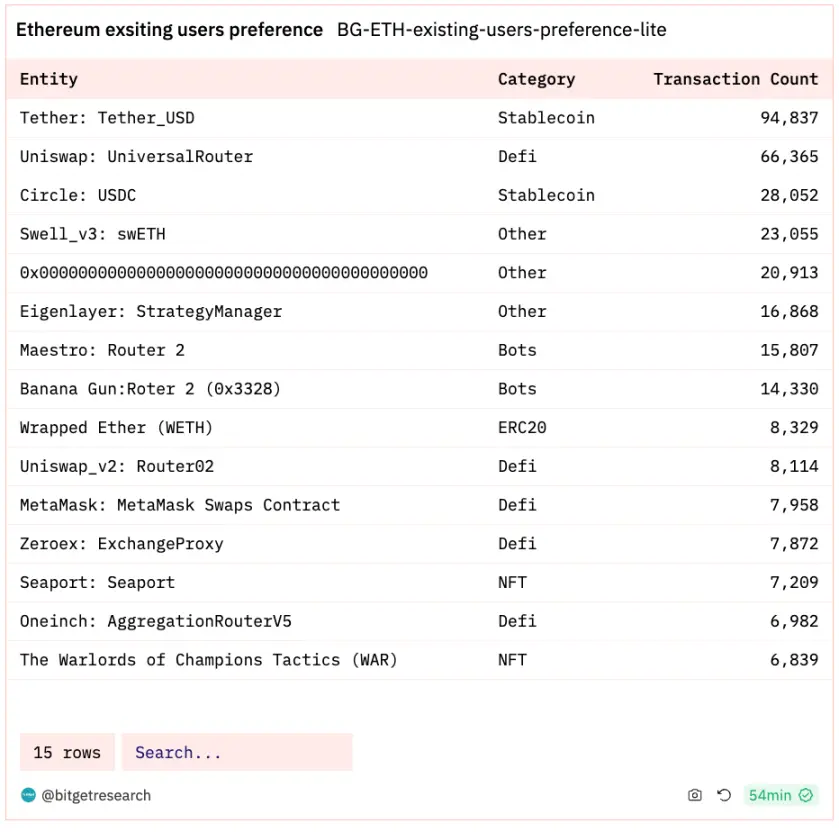
Task: Click the Ethereum existing users preference title
Action: tap(169, 30)
